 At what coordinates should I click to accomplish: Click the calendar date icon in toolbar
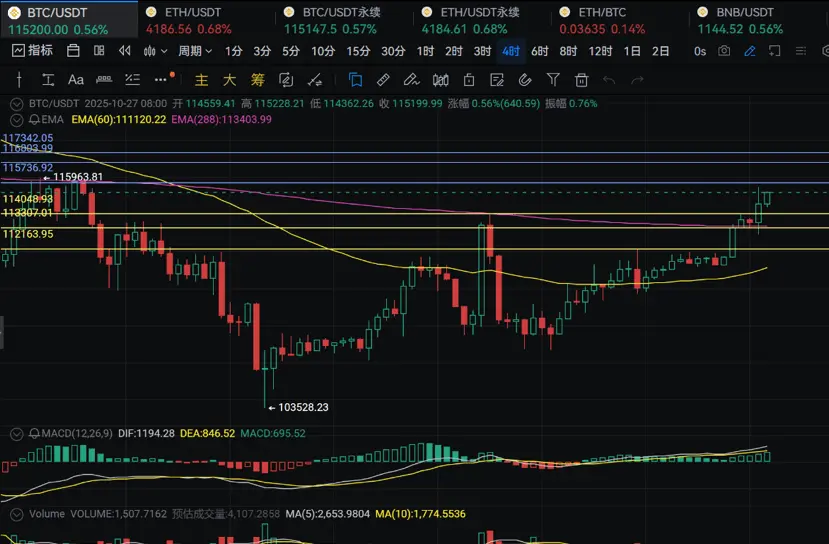point(73,51)
